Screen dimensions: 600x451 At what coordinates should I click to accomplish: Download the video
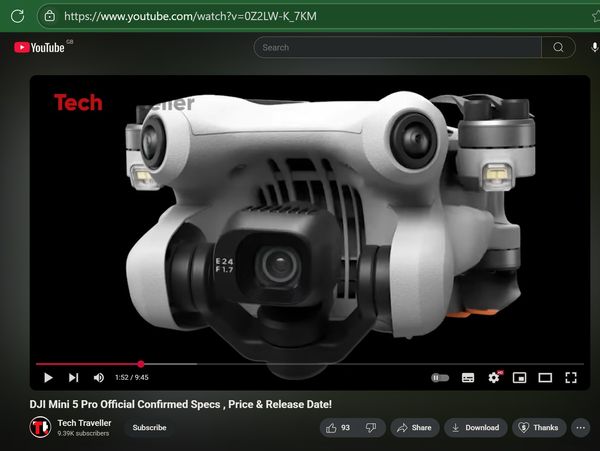point(476,428)
